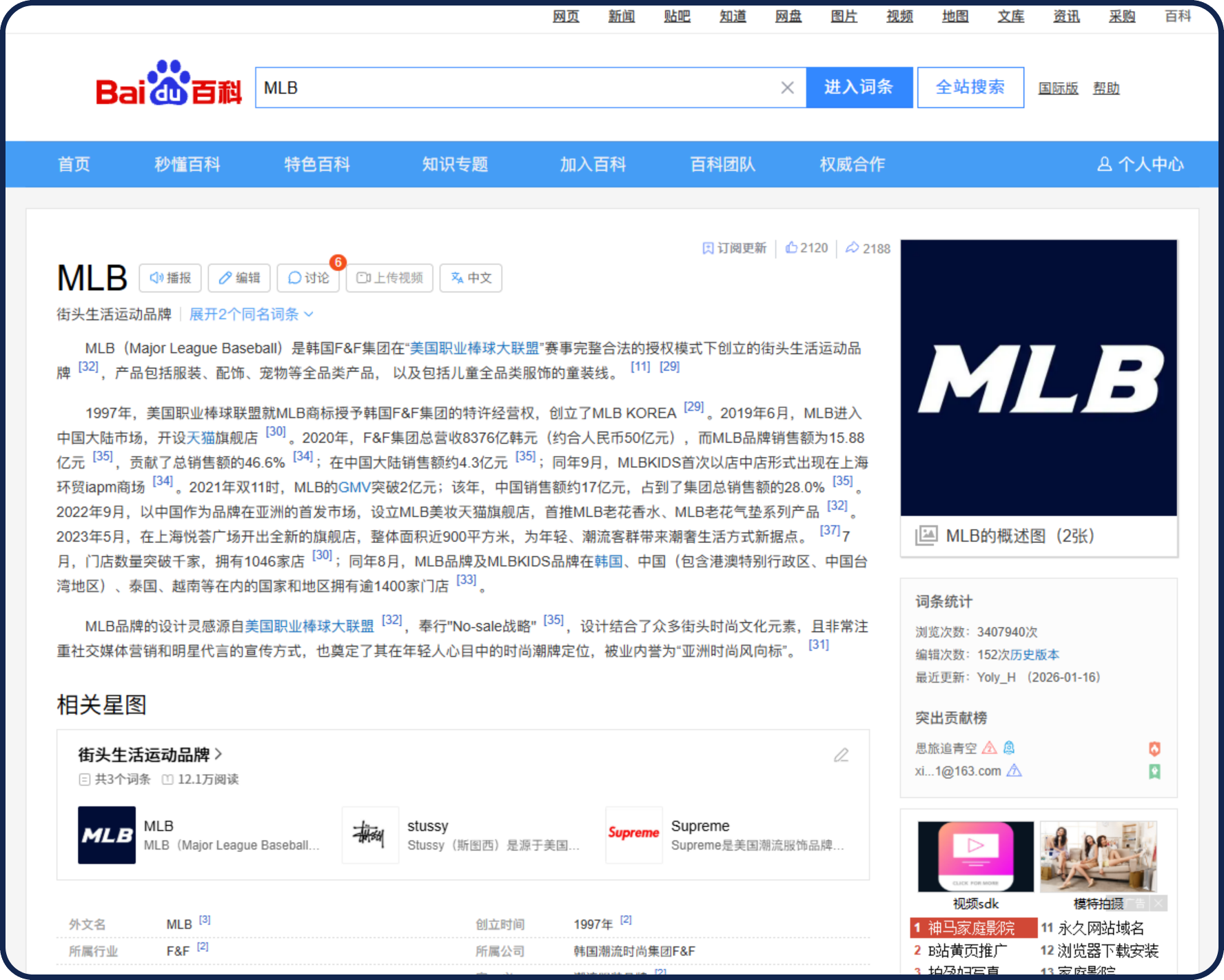Click the 视频sdk ad thumbnail
The image size is (1224, 980).
click(976, 857)
